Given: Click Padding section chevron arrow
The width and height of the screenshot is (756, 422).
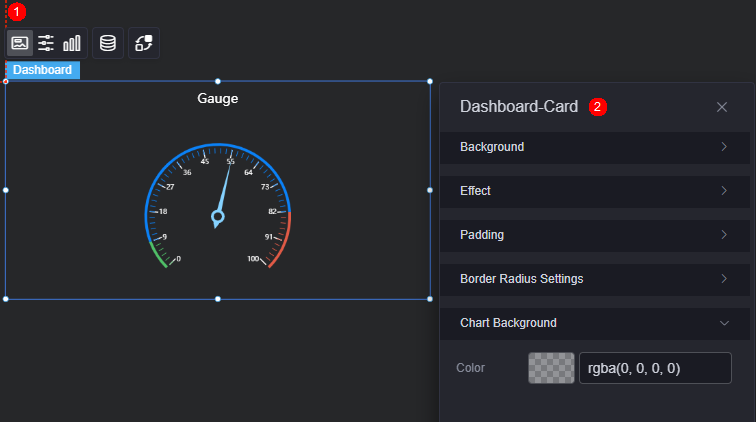Looking at the screenshot, I should [724, 234].
